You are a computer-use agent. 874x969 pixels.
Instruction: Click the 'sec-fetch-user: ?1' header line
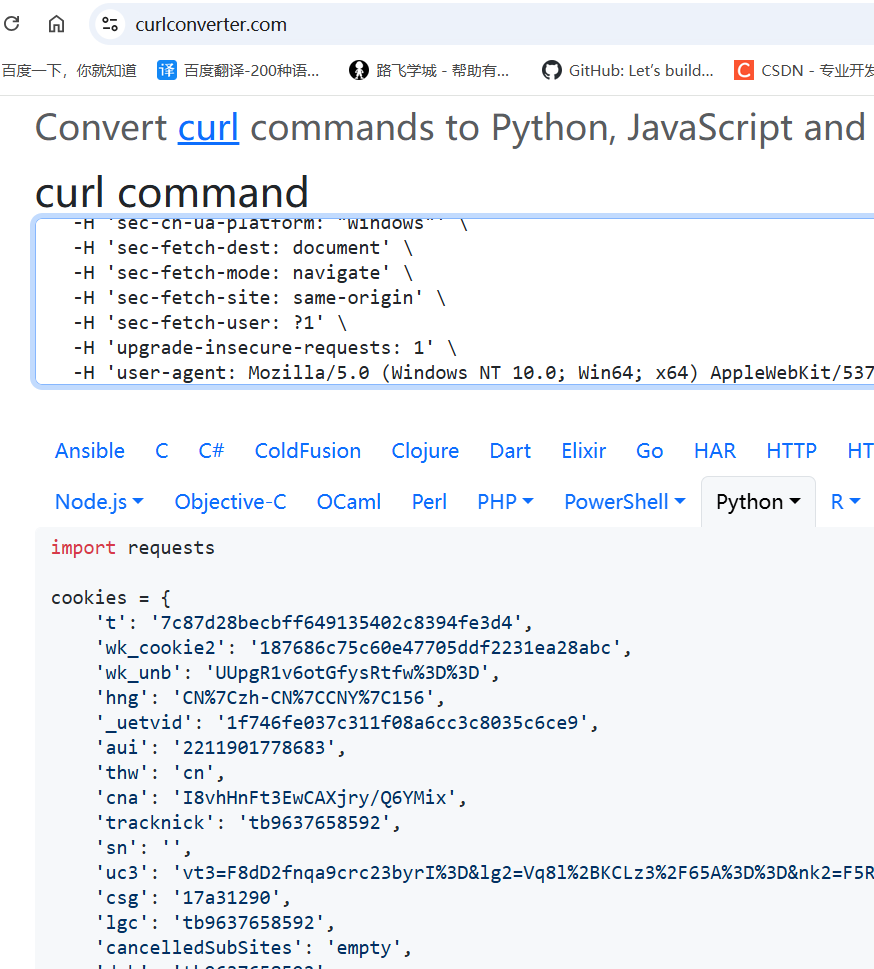click(210, 323)
